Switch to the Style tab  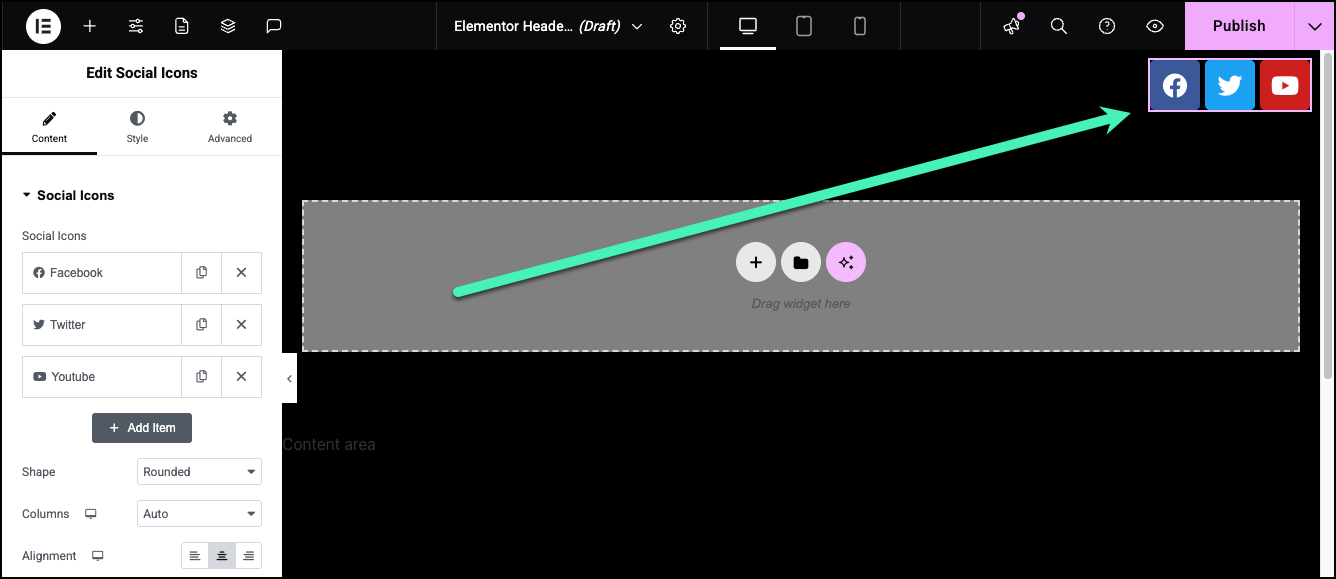point(138,127)
